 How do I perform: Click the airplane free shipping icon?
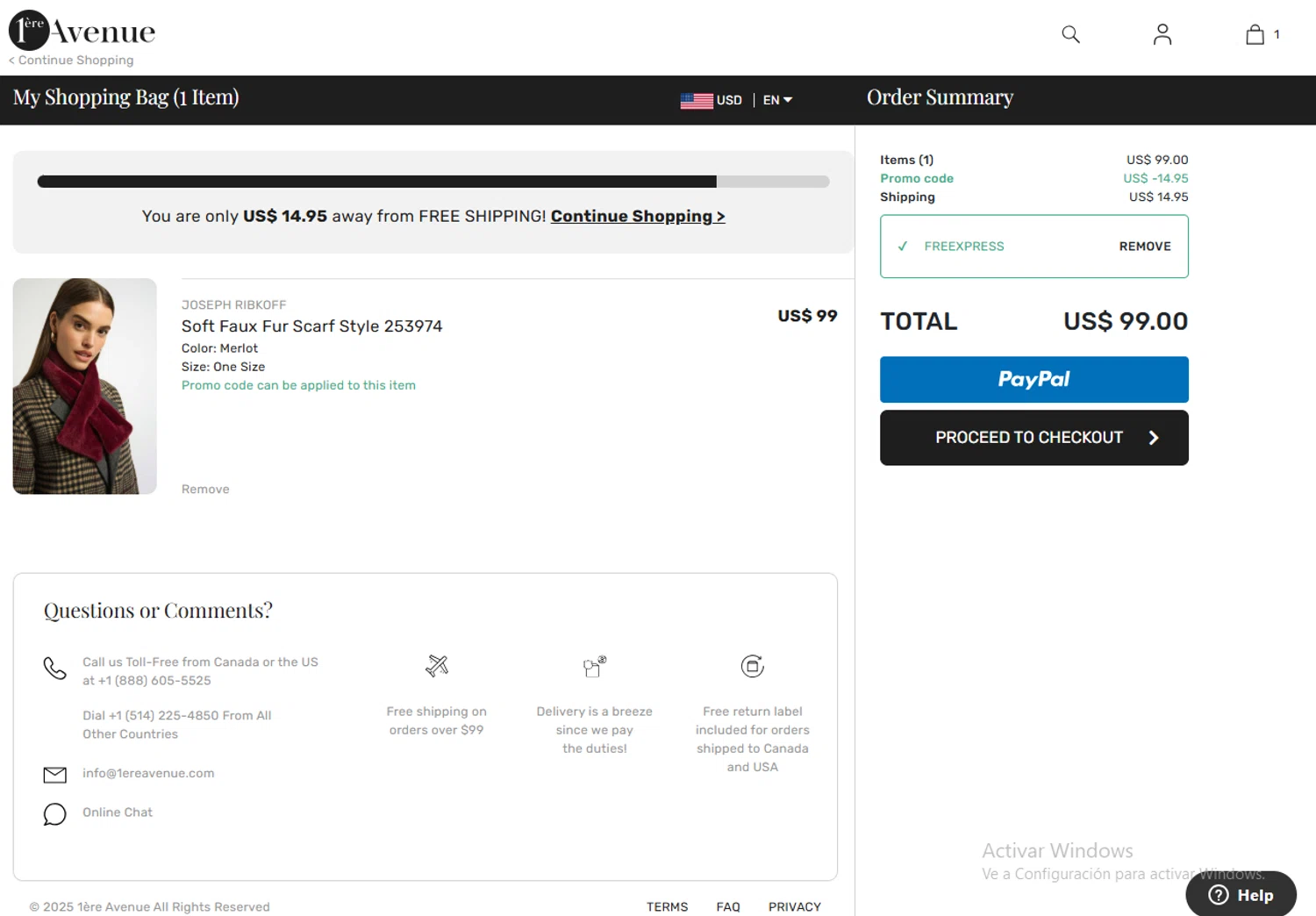coord(437,666)
